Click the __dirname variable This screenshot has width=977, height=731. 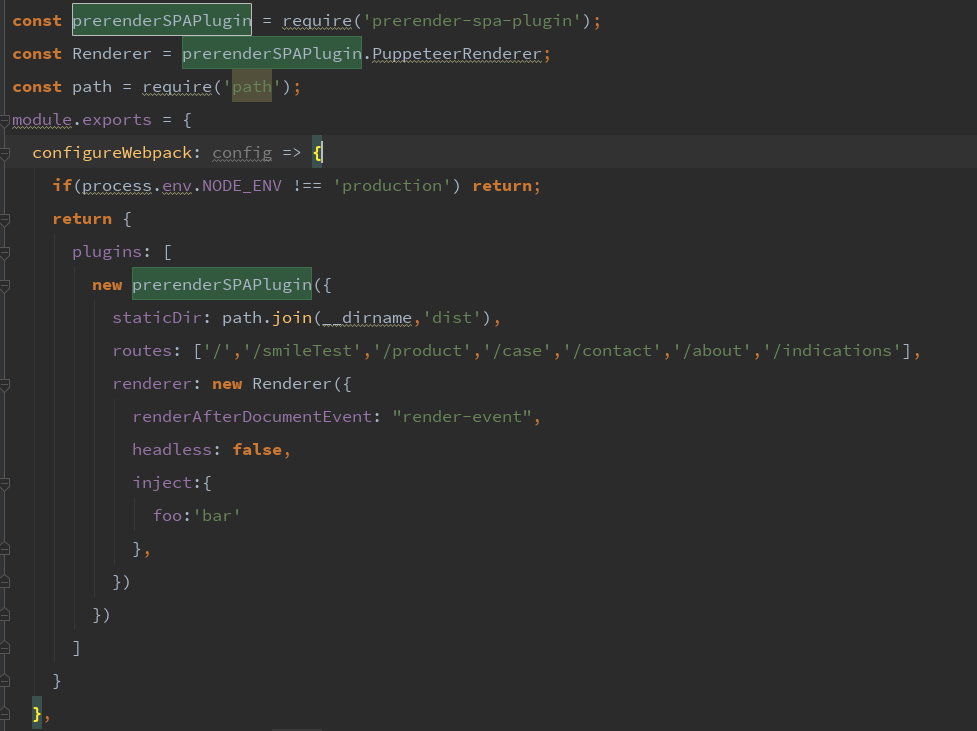tap(367, 318)
